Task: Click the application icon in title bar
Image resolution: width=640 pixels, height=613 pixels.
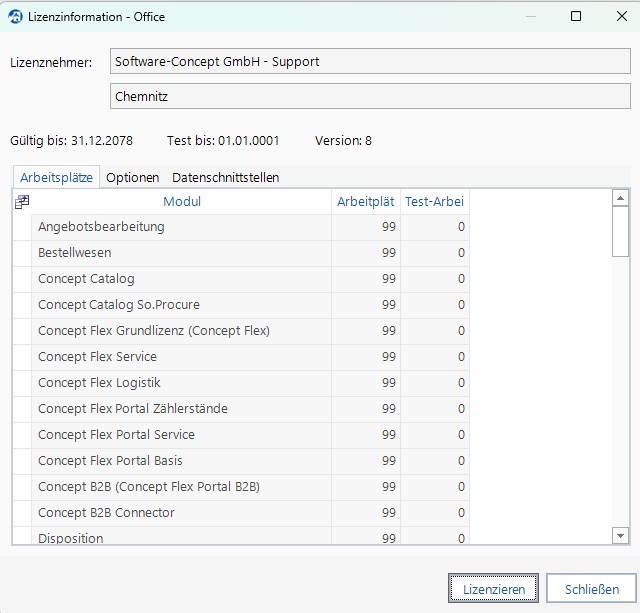Action: pos(15,16)
